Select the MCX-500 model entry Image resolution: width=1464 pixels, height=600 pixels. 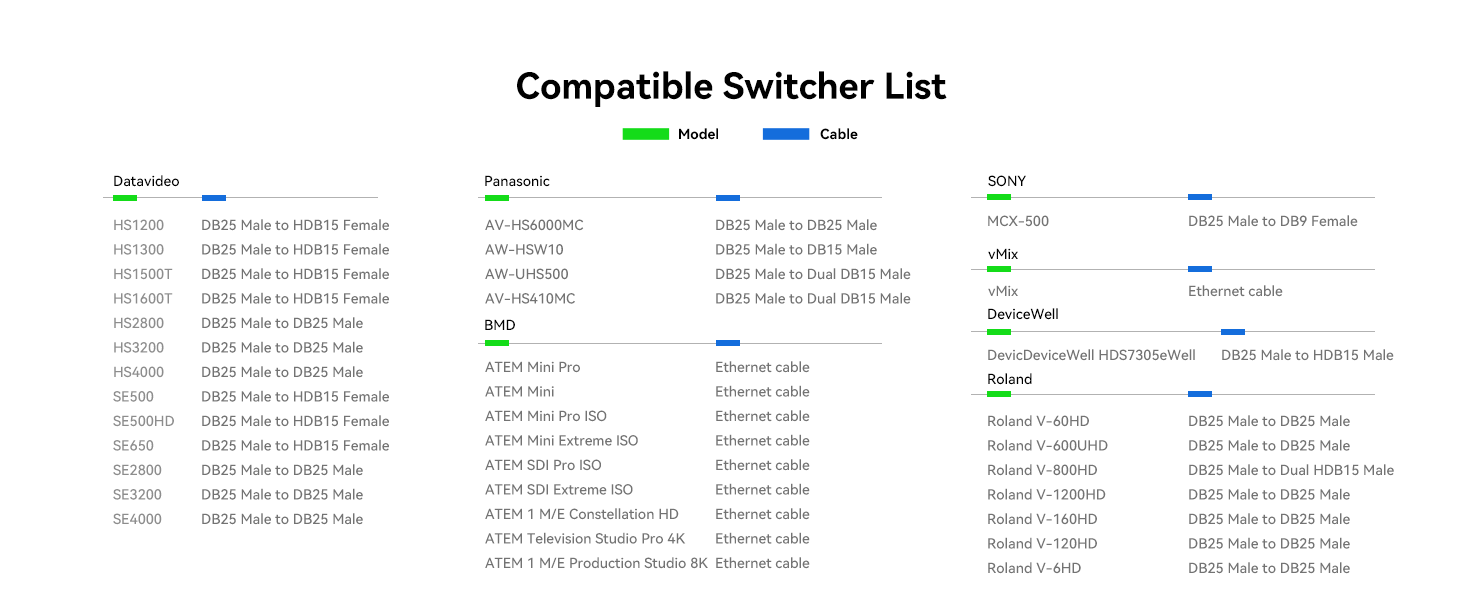[x=1018, y=221]
